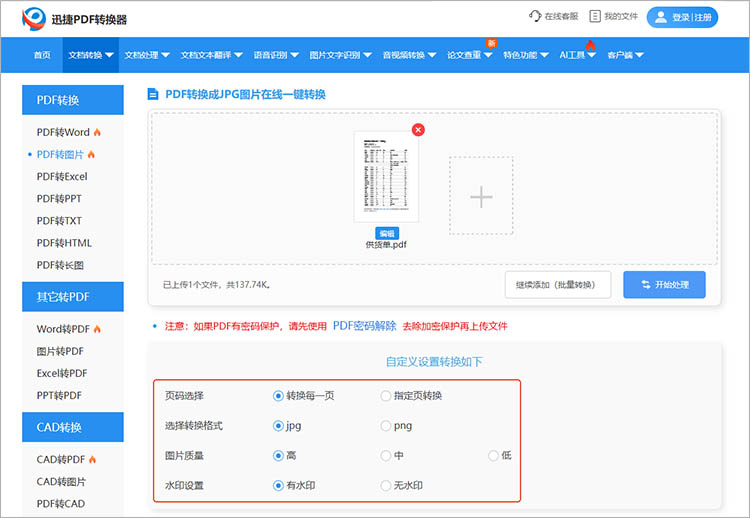750x518 pixels.
Task: Click the CAD转换 sidebar header
Action: pos(73,427)
